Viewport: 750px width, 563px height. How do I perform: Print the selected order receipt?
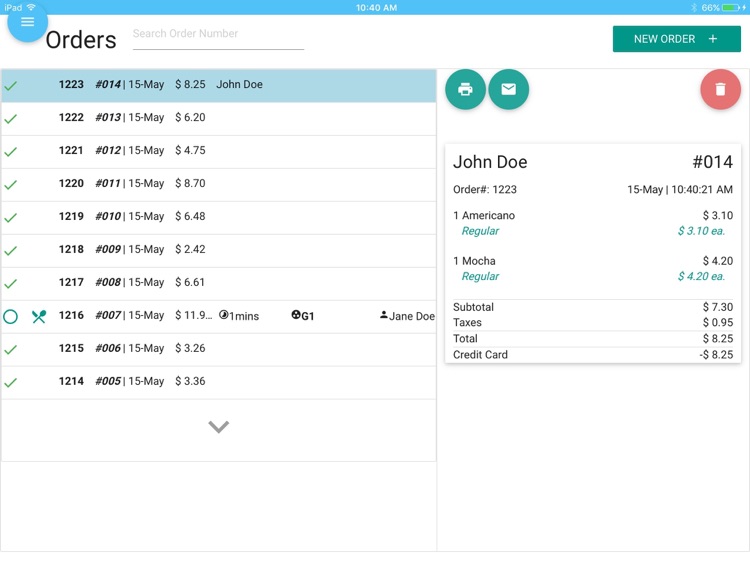[465, 89]
